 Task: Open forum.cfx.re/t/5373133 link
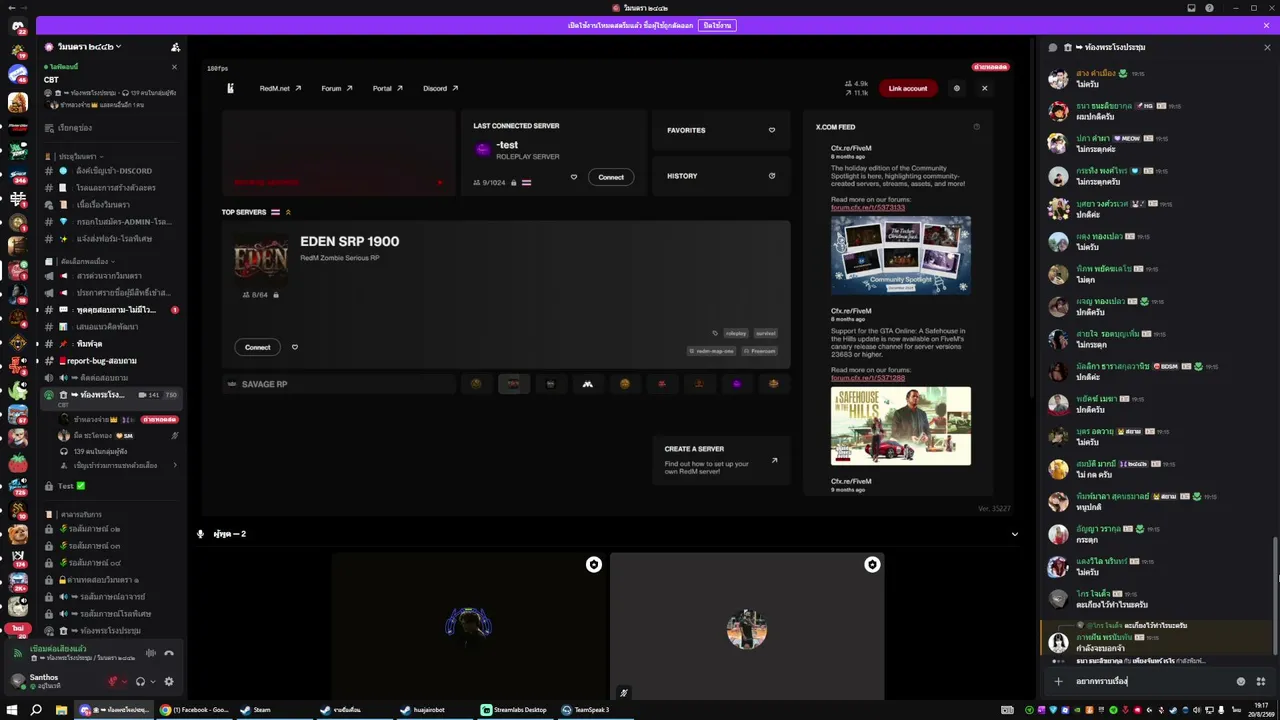pos(867,207)
